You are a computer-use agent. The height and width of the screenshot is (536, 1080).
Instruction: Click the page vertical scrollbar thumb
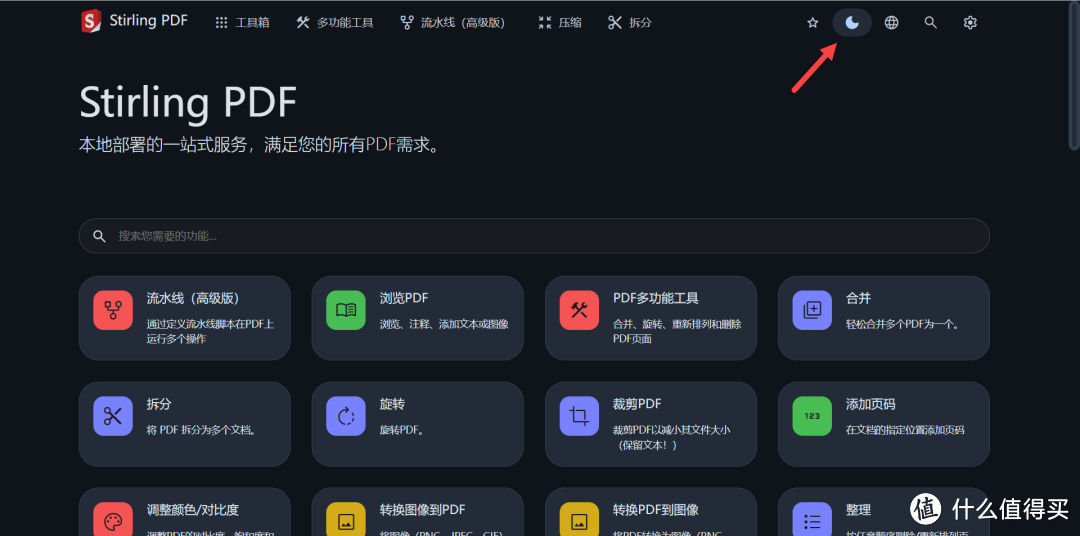tap(1074, 74)
